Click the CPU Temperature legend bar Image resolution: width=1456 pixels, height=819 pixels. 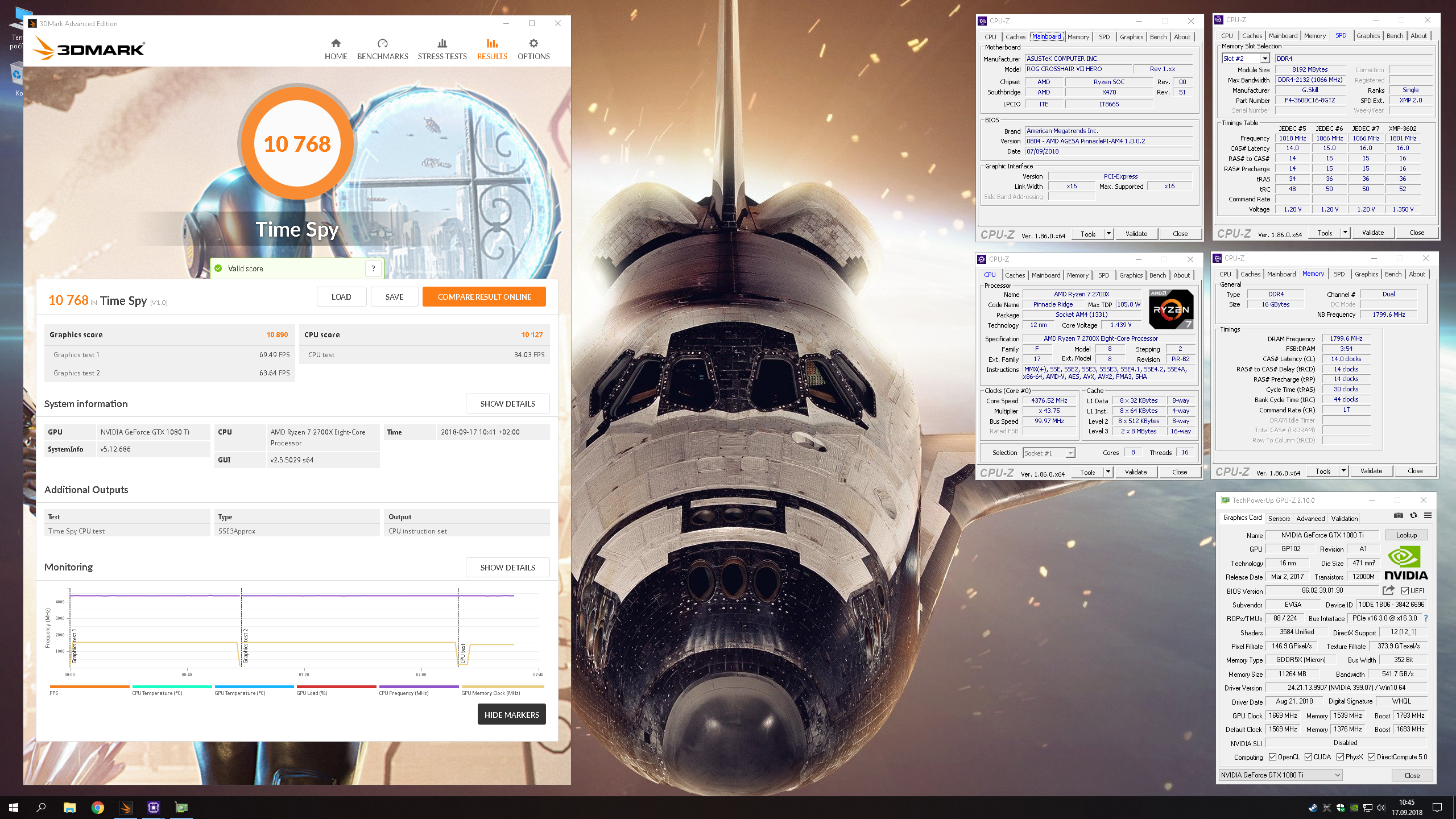coord(172,687)
